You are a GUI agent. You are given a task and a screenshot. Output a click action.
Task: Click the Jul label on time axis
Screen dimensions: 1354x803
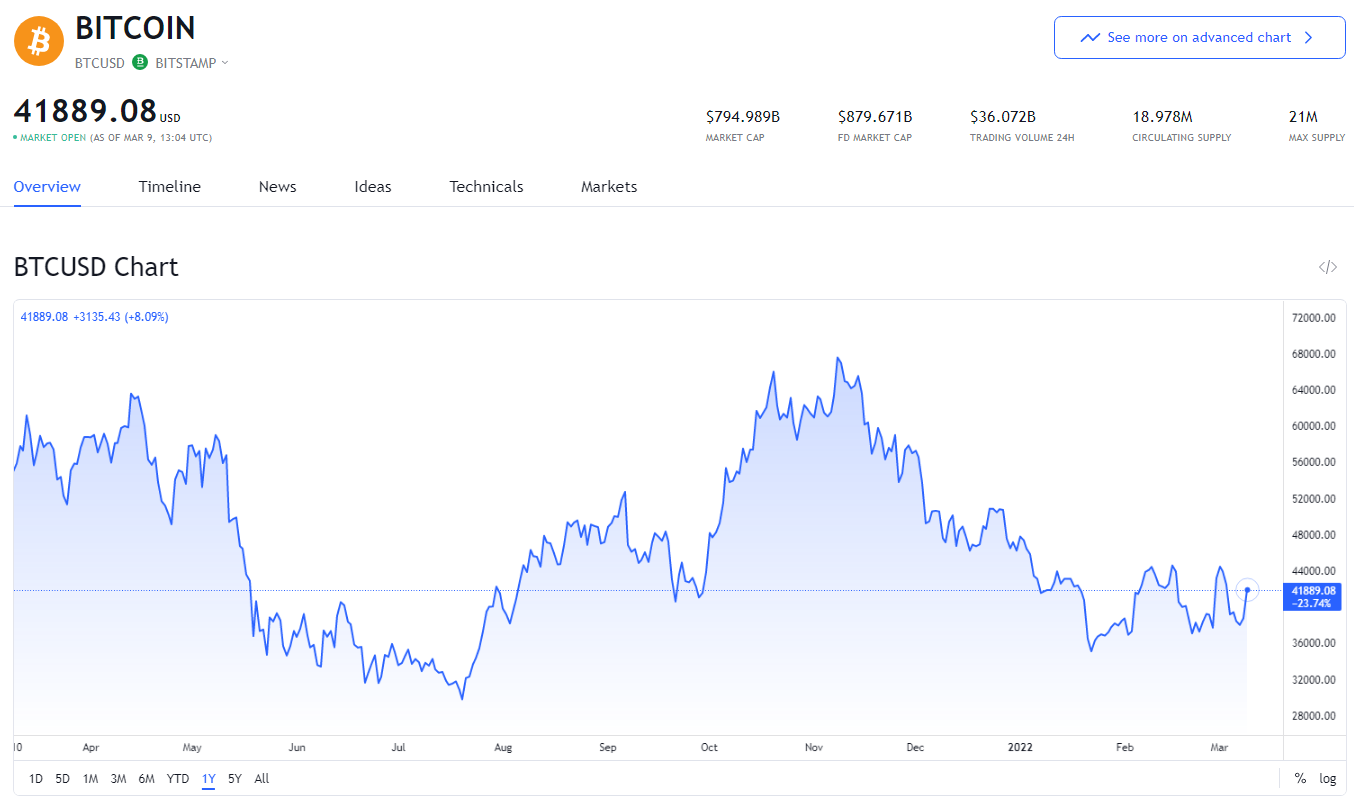point(398,747)
